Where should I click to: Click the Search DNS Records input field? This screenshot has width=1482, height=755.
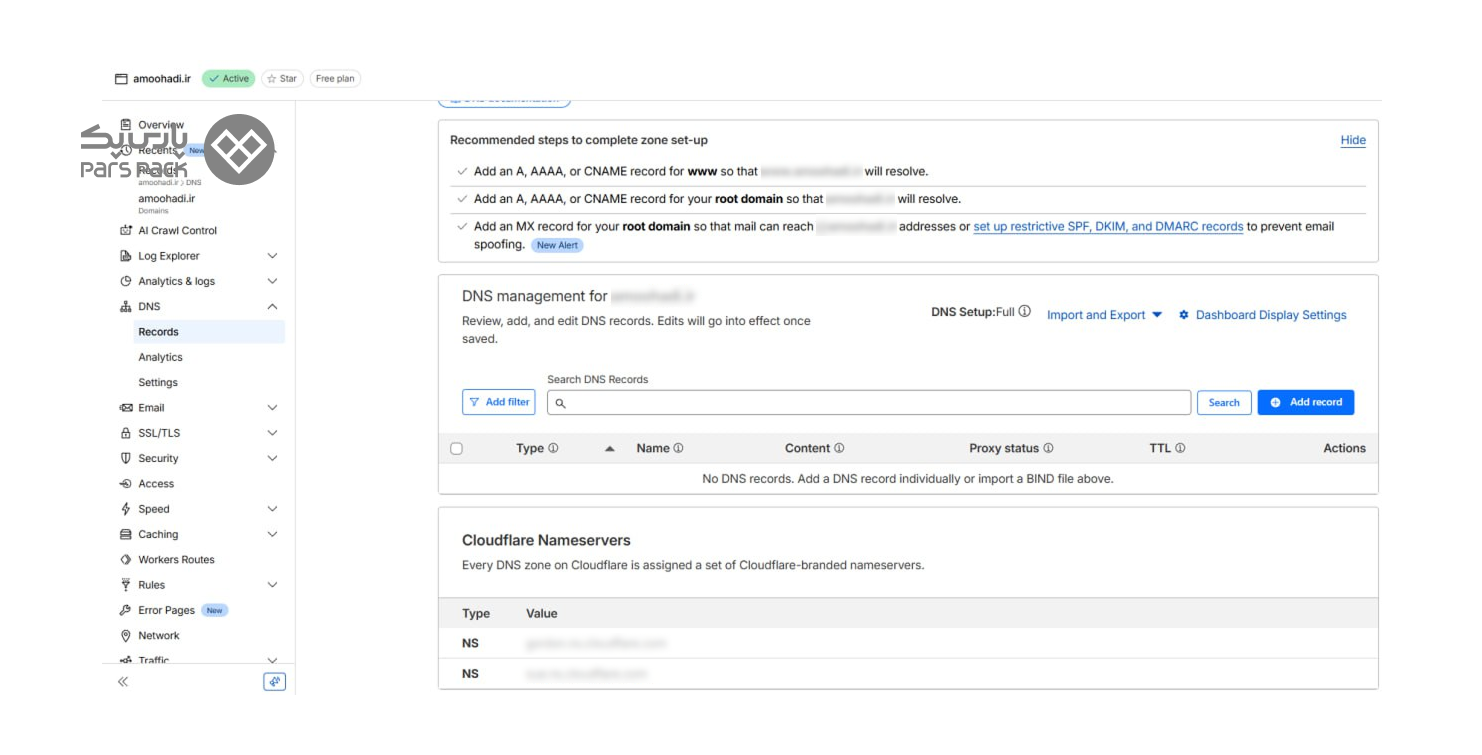tap(868, 403)
